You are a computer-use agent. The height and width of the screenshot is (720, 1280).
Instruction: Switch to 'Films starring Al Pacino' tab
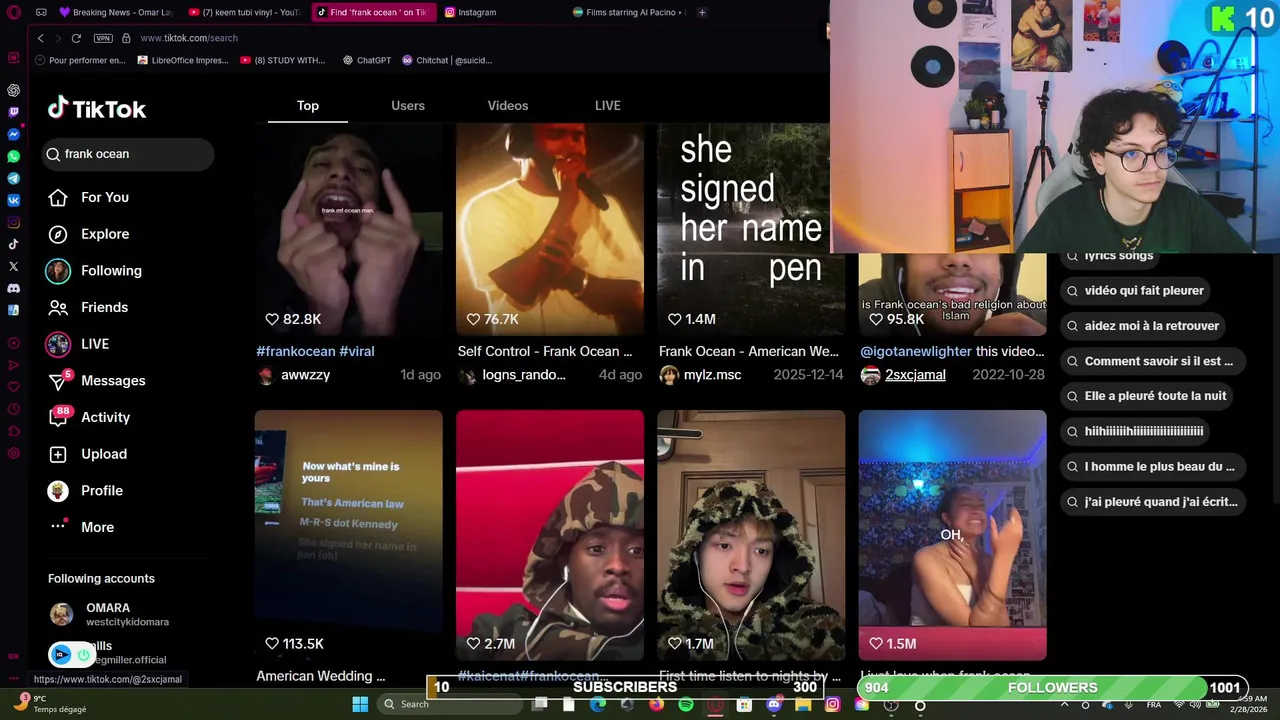pos(628,12)
